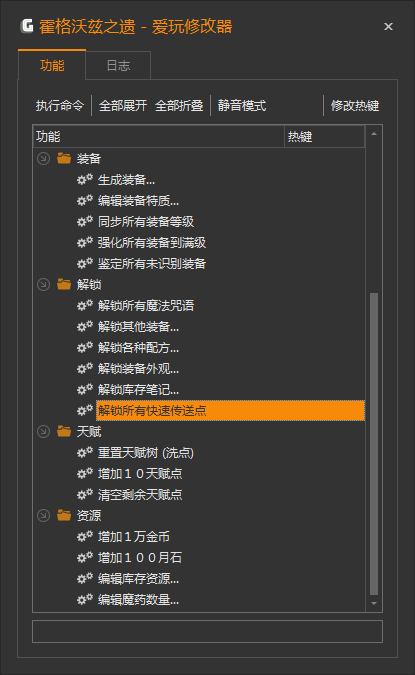Click the scrollbar up arrow
The image size is (415, 675).
(x=374, y=134)
